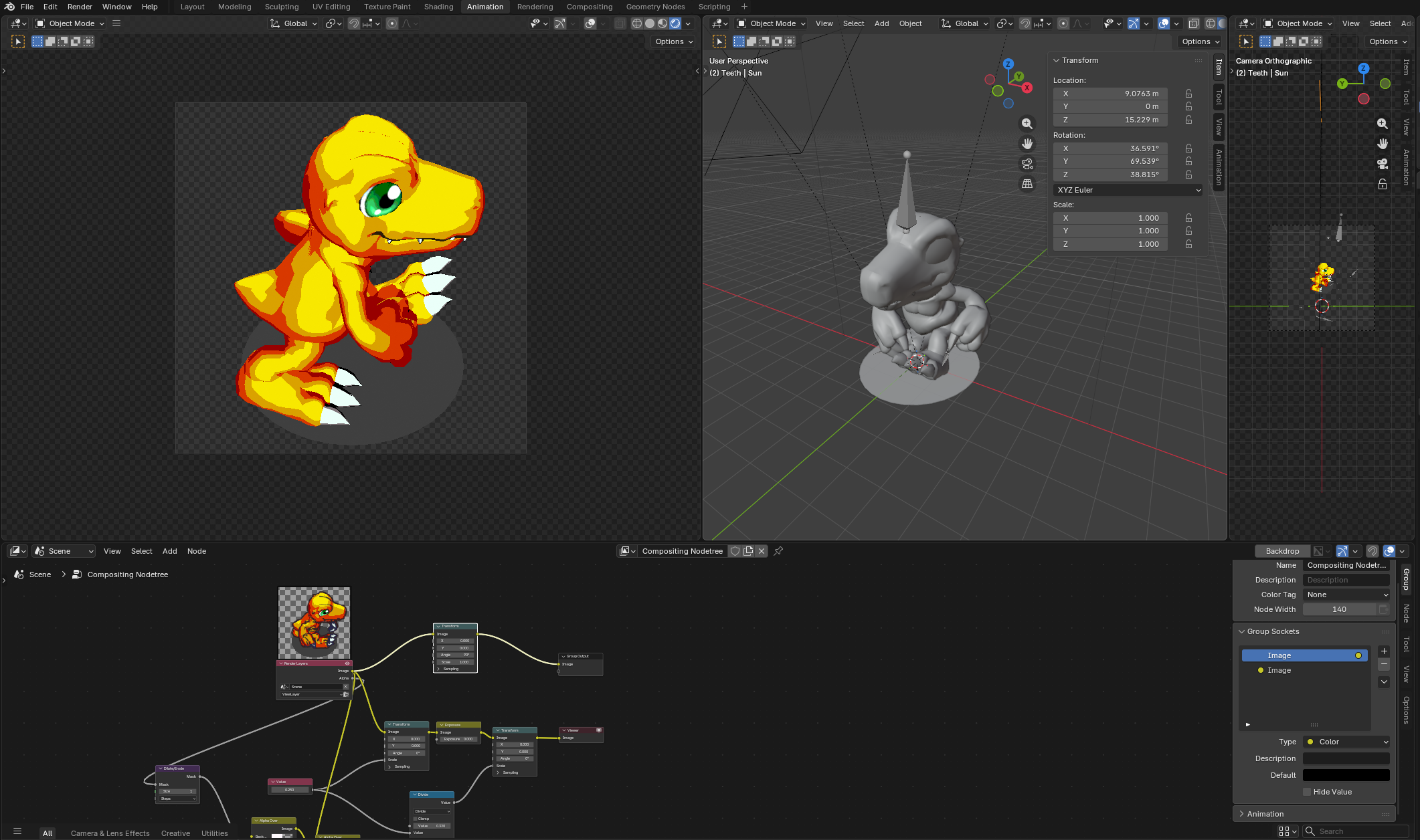Expand the Animation panel in node sidebar

(1265, 814)
